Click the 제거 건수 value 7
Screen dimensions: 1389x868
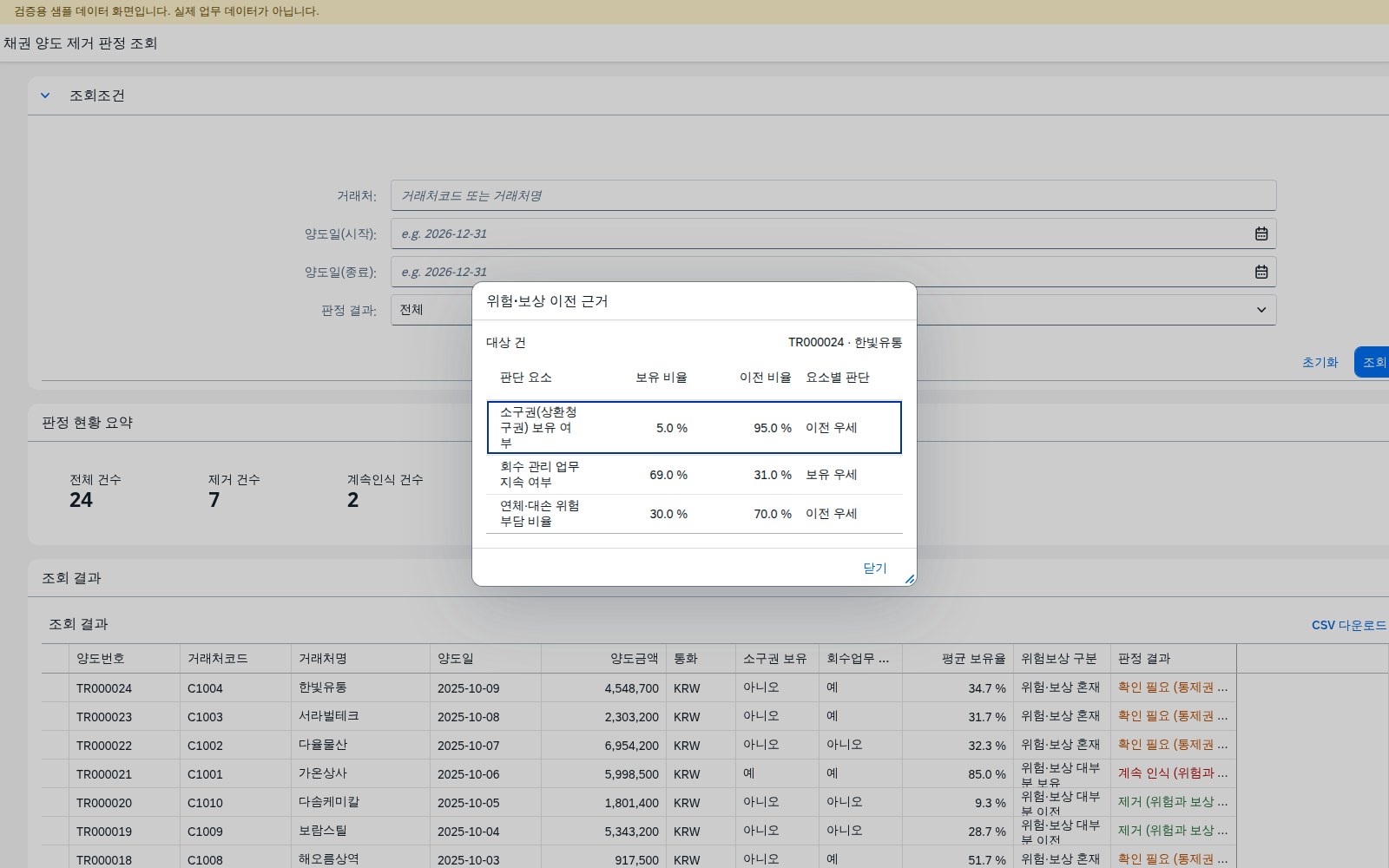(214, 500)
